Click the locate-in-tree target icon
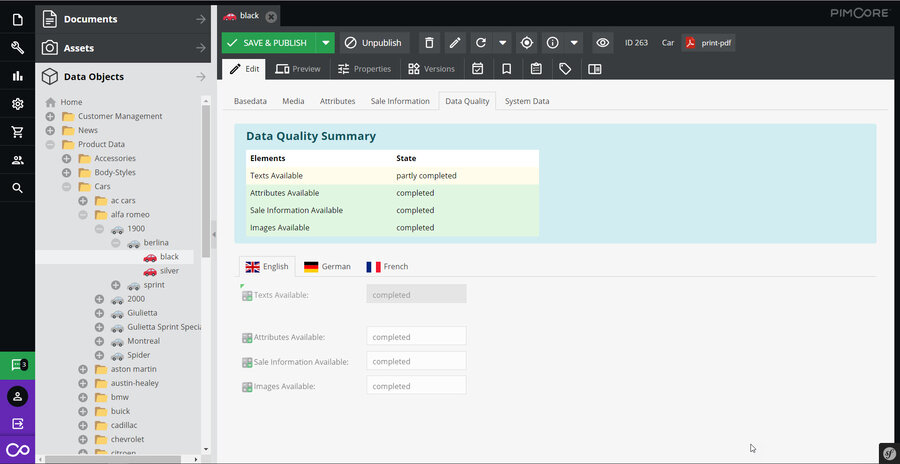 click(x=527, y=43)
